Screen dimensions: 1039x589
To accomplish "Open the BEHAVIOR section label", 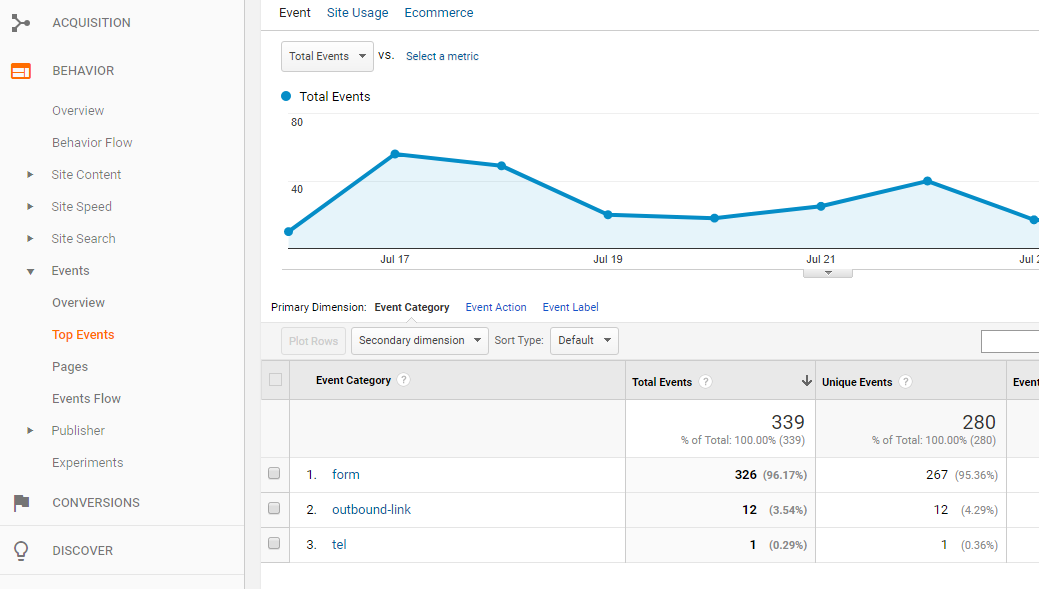I will [83, 71].
